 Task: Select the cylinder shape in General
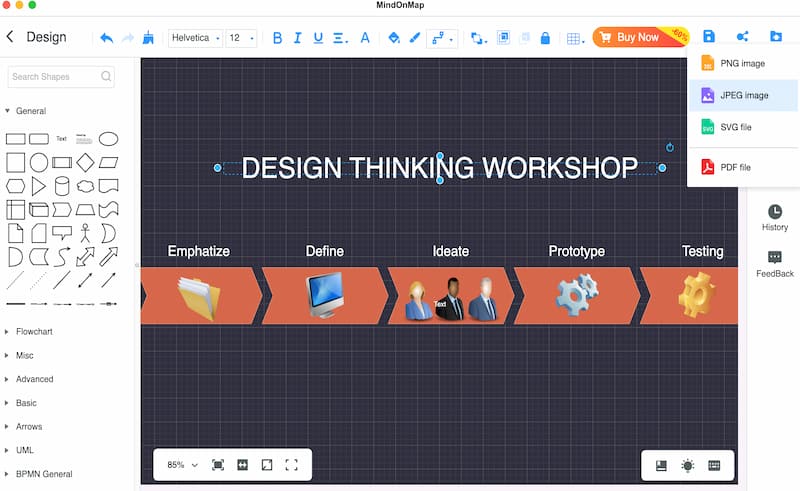(x=62, y=186)
